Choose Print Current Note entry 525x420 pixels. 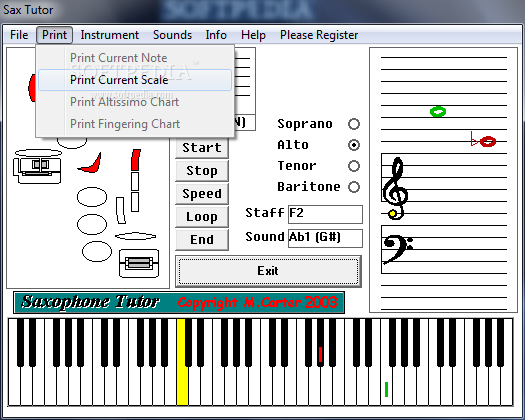135,58
